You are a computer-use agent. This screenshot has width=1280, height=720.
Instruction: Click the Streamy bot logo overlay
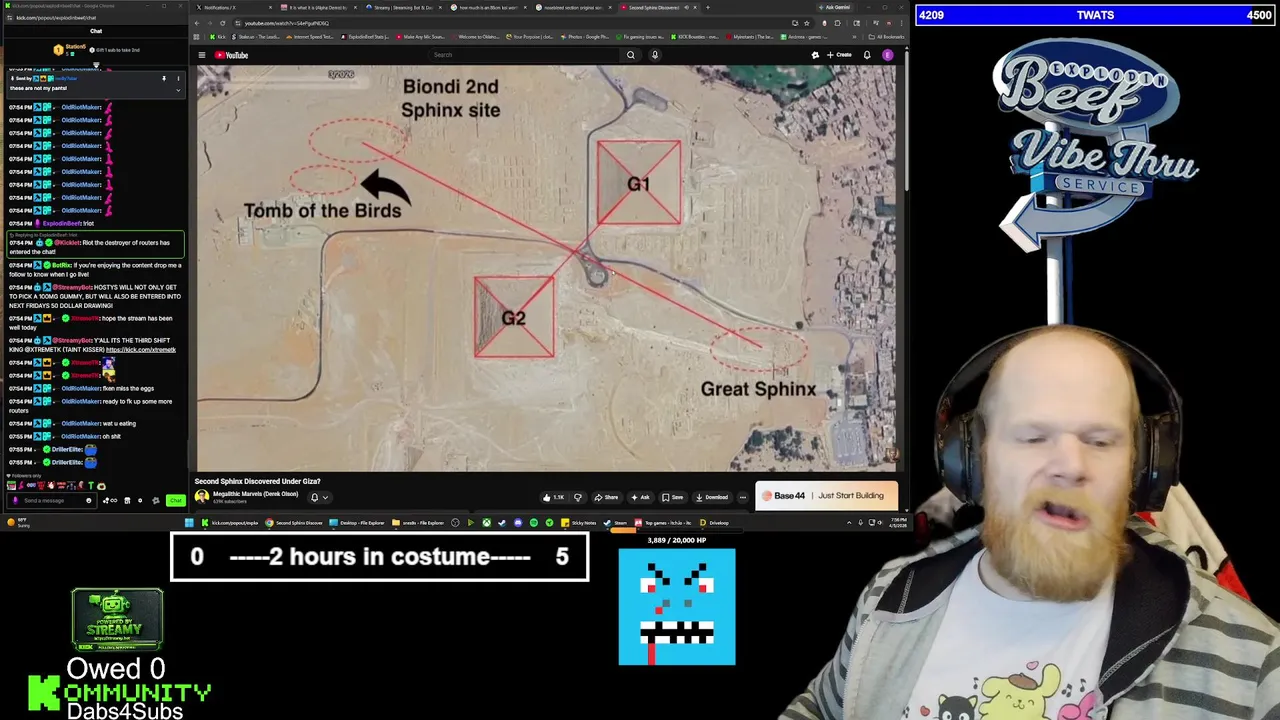click(x=117, y=619)
